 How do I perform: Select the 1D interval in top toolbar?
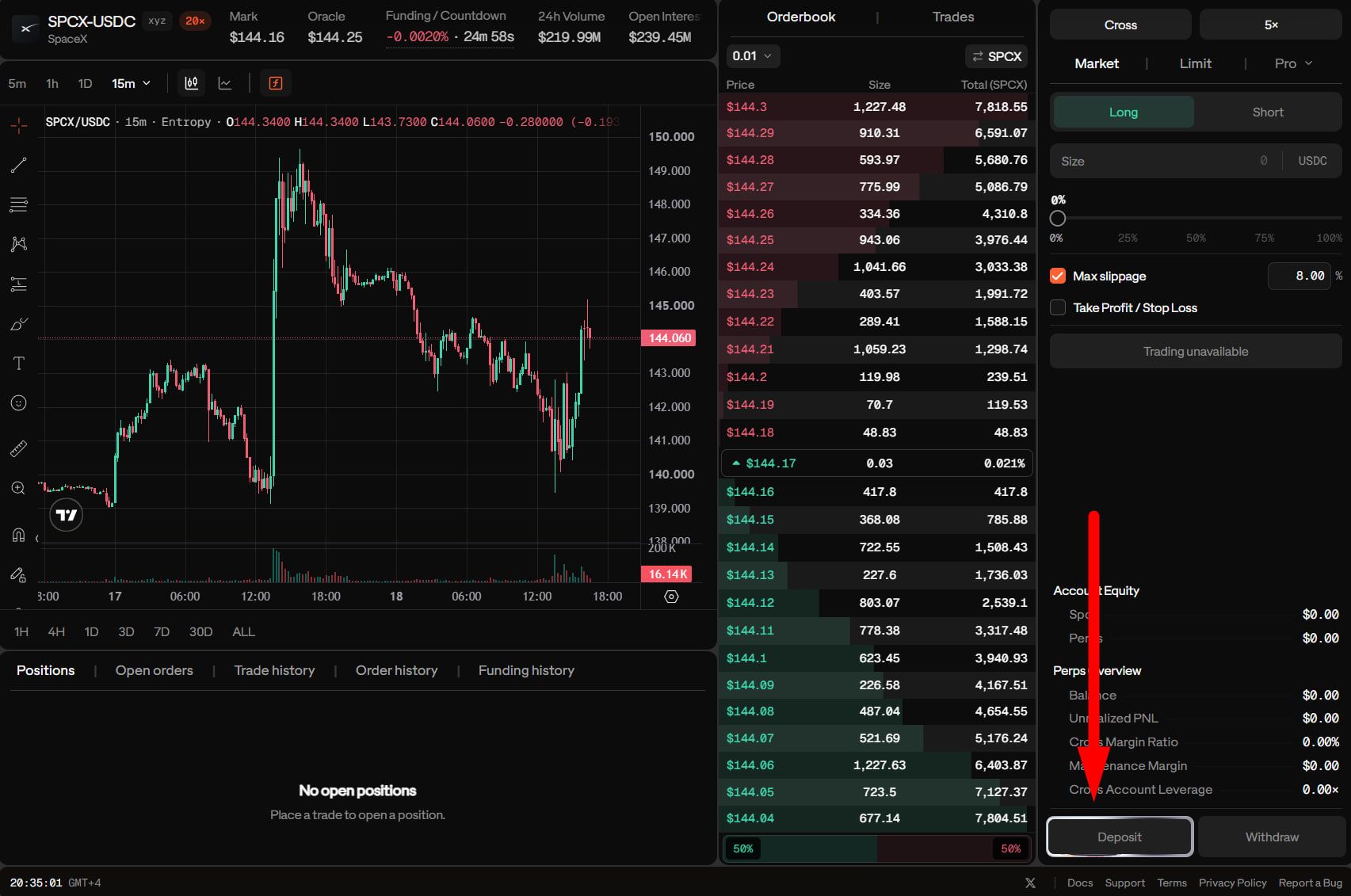[85, 83]
